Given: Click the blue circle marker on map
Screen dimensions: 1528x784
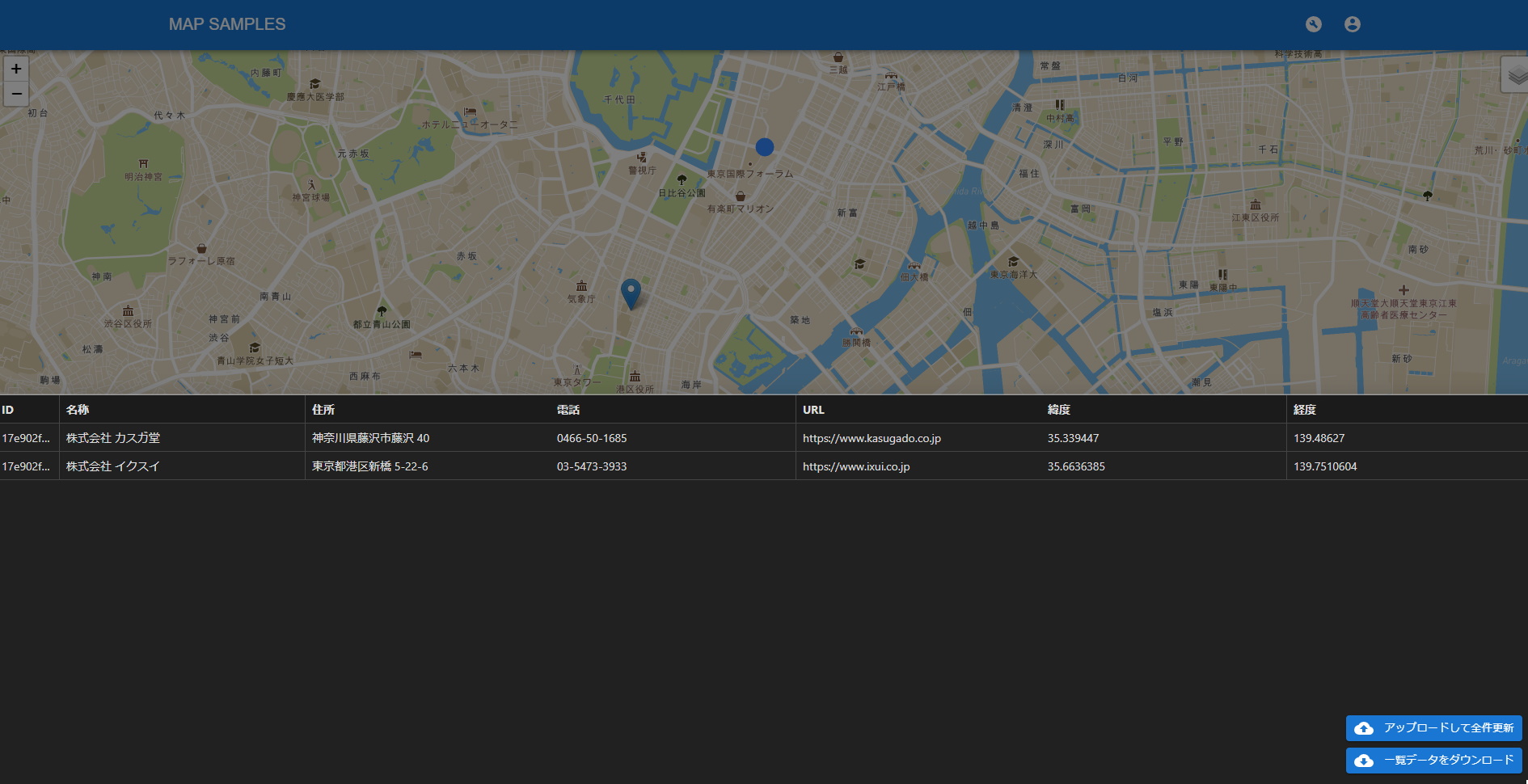Looking at the screenshot, I should point(764,147).
